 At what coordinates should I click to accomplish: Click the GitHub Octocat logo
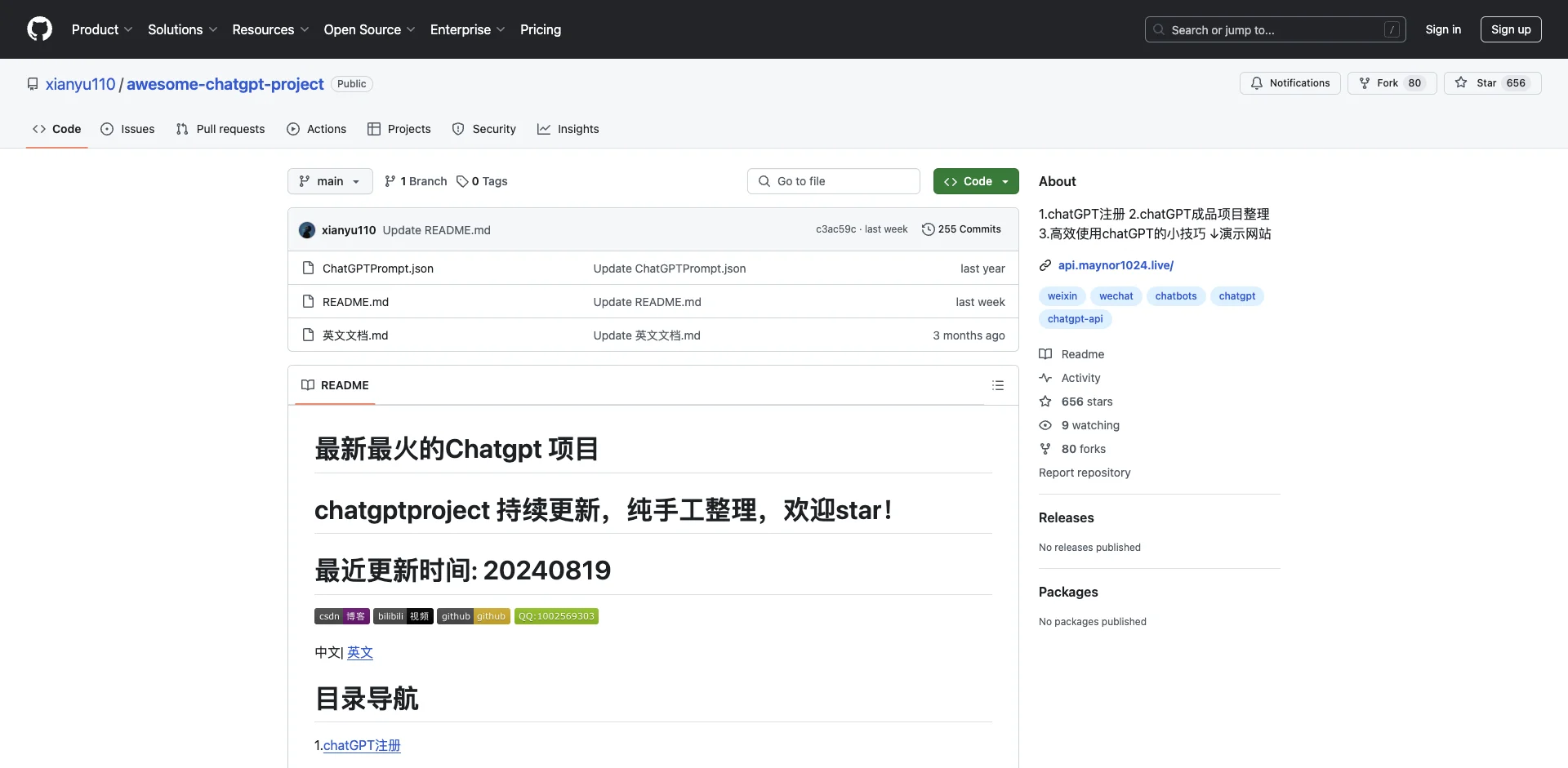[x=39, y=29]
